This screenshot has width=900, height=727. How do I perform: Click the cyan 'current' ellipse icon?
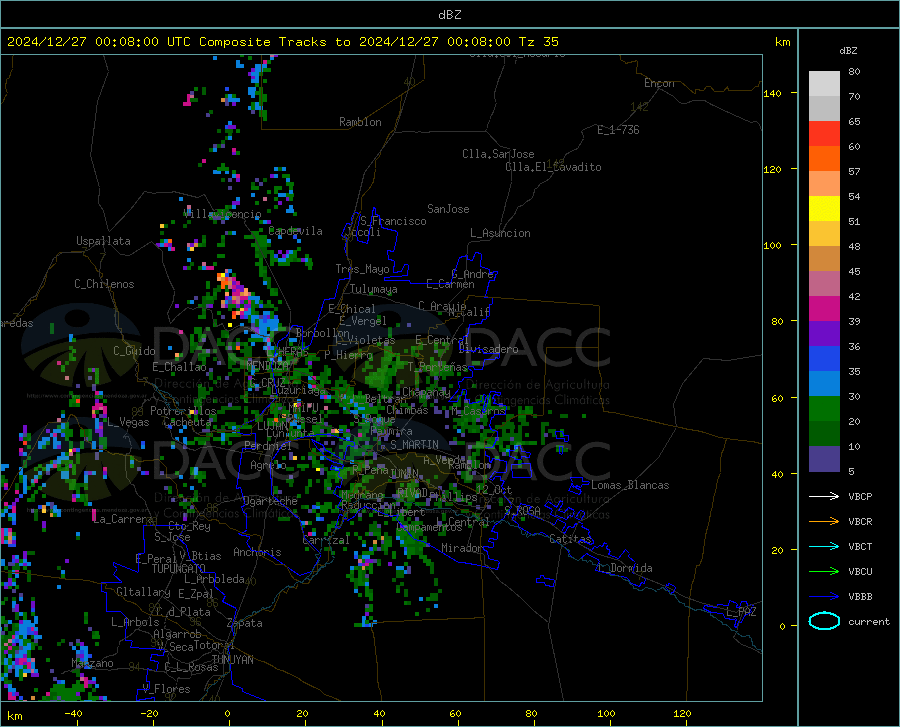click(824, 621)
